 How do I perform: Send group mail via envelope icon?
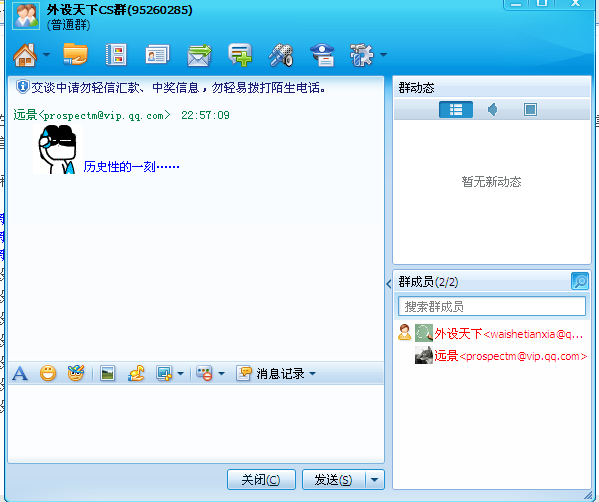tap(199, 56)
